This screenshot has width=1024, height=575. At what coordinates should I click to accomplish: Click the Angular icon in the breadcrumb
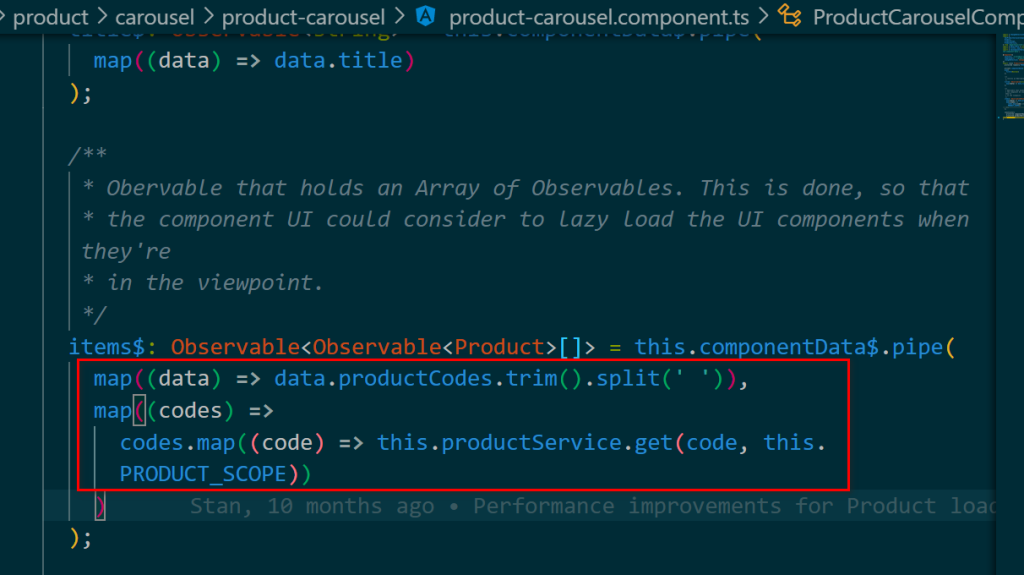(x=427, y=16)
